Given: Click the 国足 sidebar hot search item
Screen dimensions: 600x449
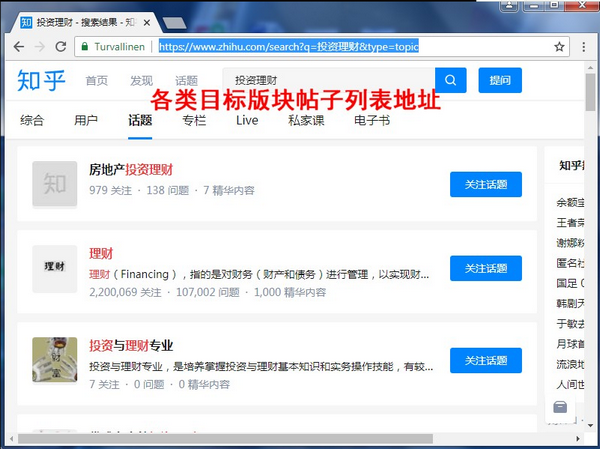Looking at the screenshot, I should [x=570, y=283].
